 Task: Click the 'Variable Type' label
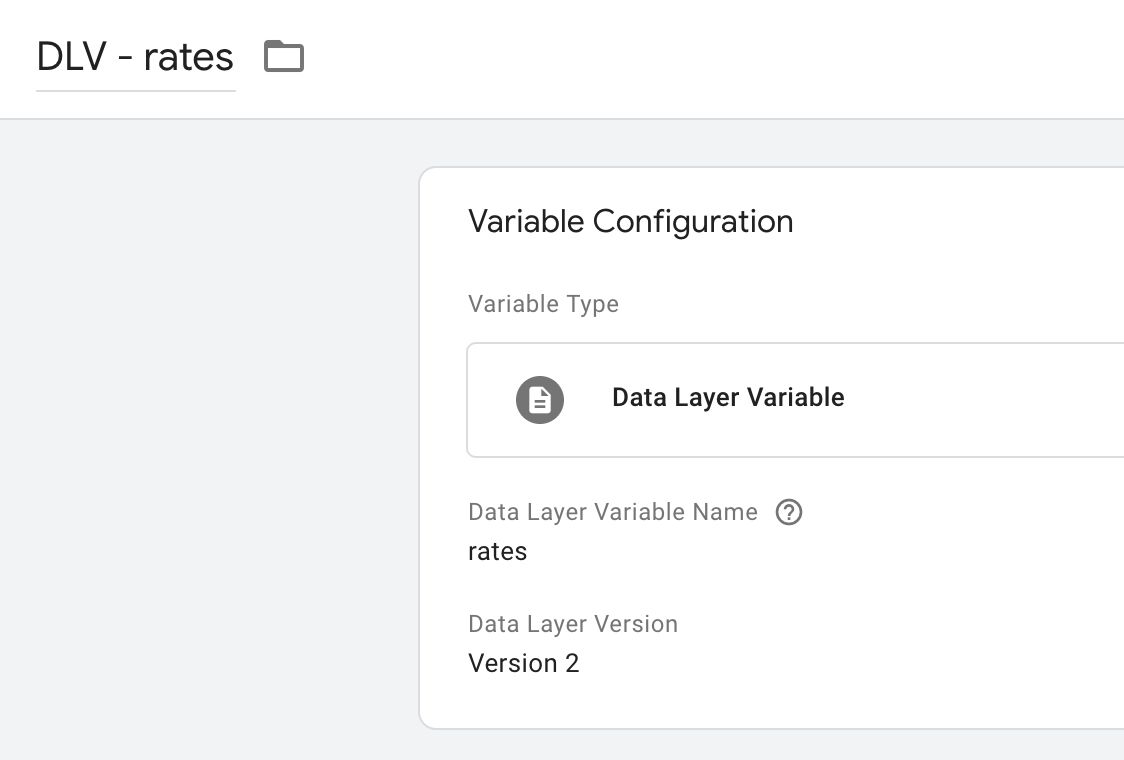click(543, 304)
